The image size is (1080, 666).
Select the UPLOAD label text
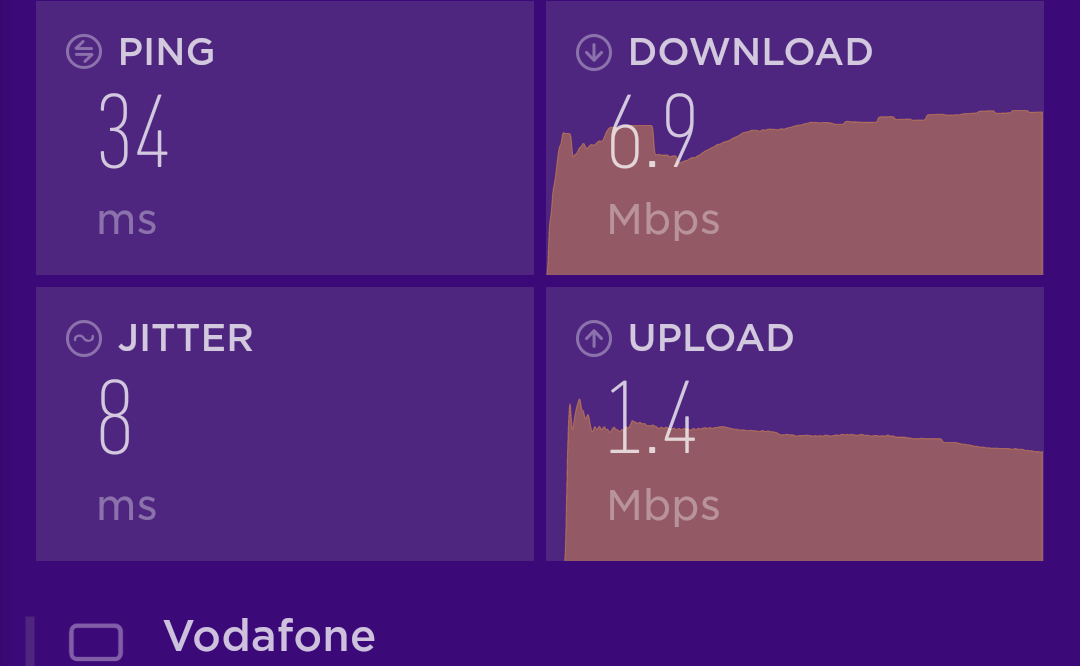(x=711, y=338)
